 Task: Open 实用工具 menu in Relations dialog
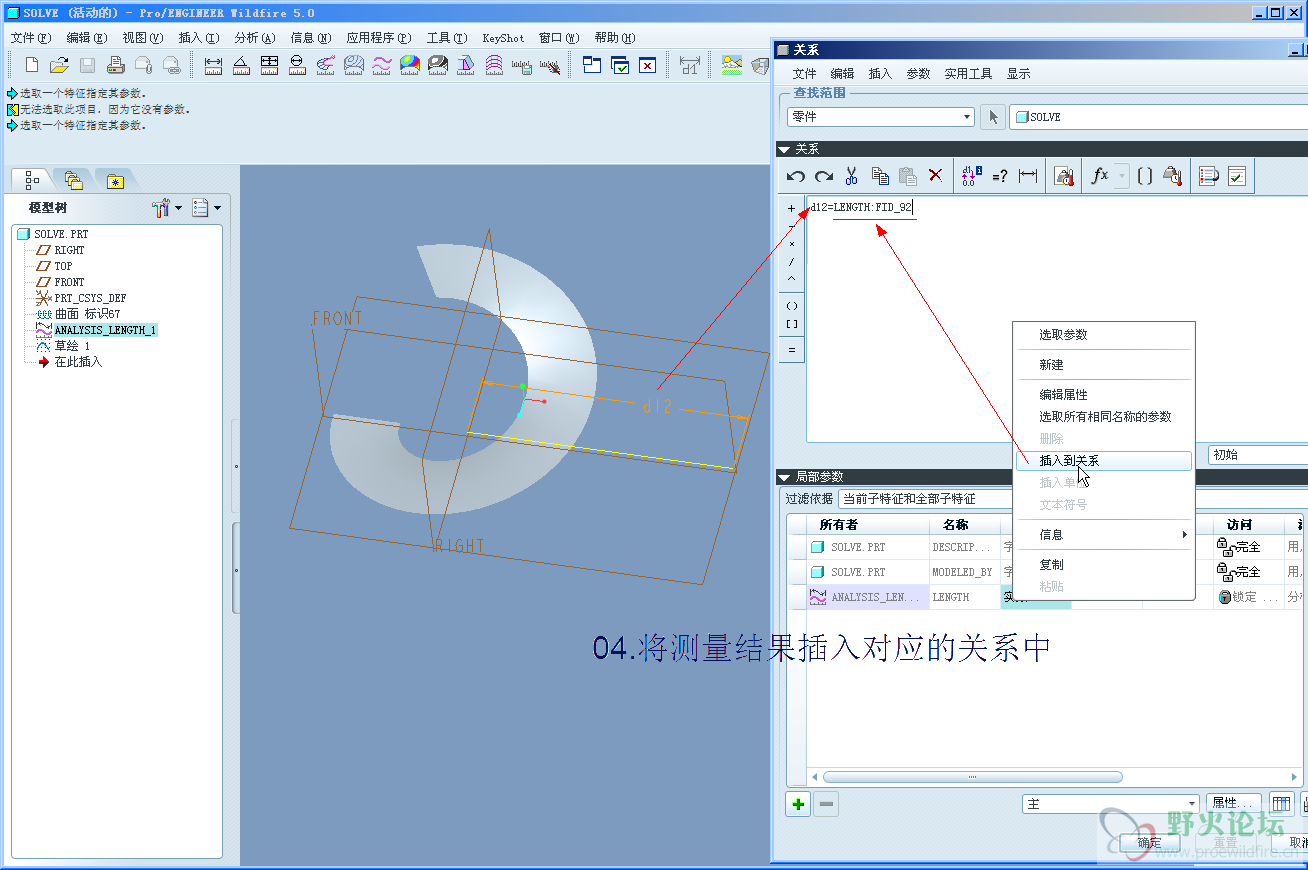968,74
